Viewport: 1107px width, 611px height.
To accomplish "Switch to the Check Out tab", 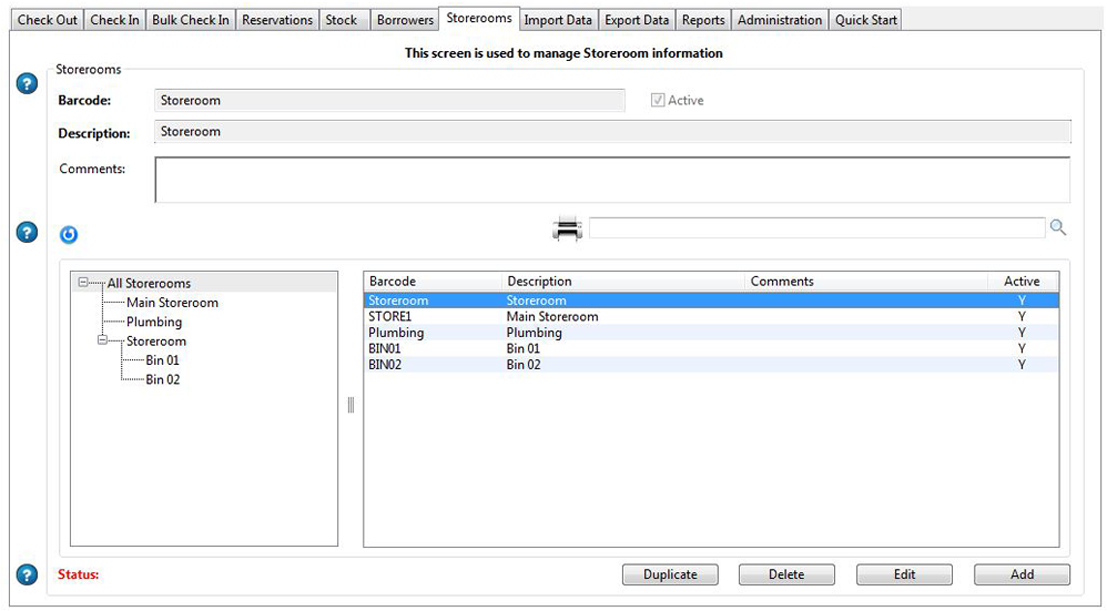I will point(47,20).
